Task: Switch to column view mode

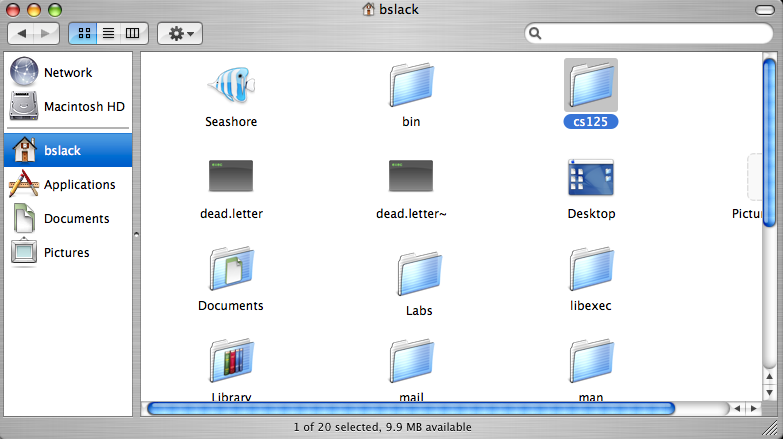Action: 133,34
